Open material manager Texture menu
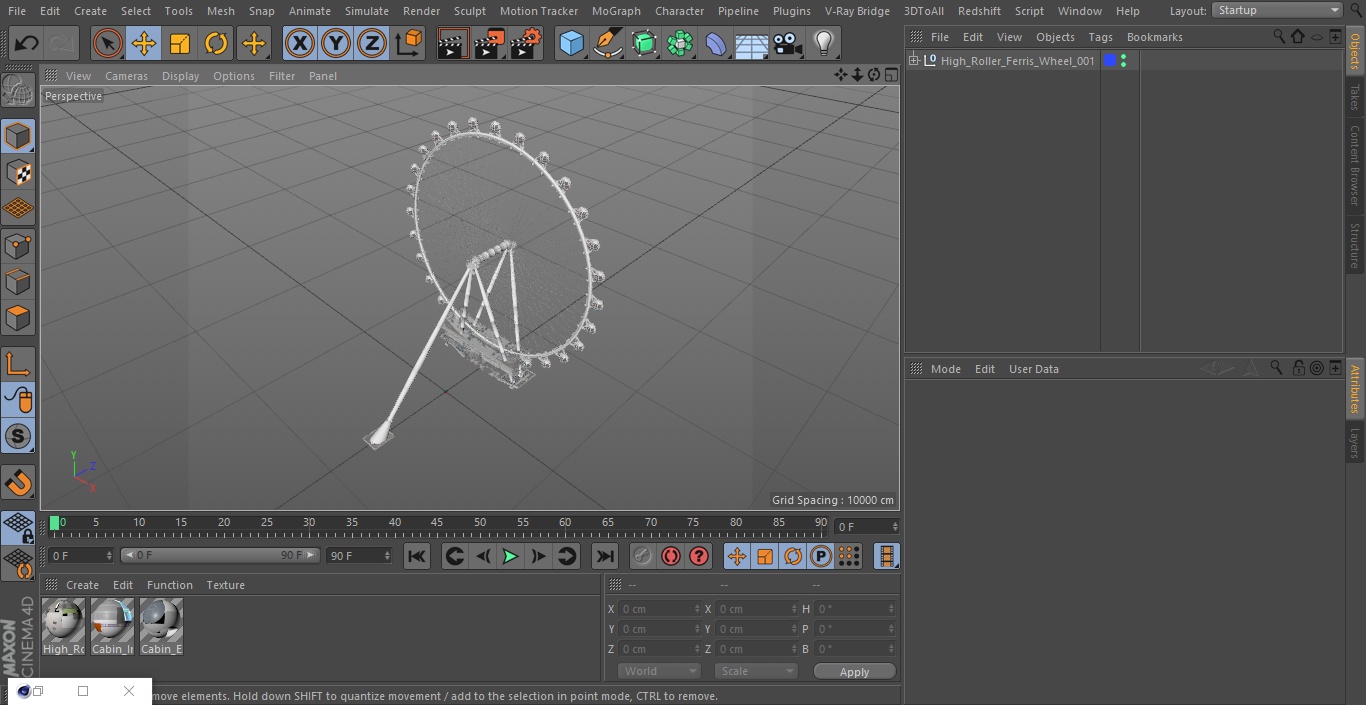This screenshot has height=705, width=1366. click(225, 585)
